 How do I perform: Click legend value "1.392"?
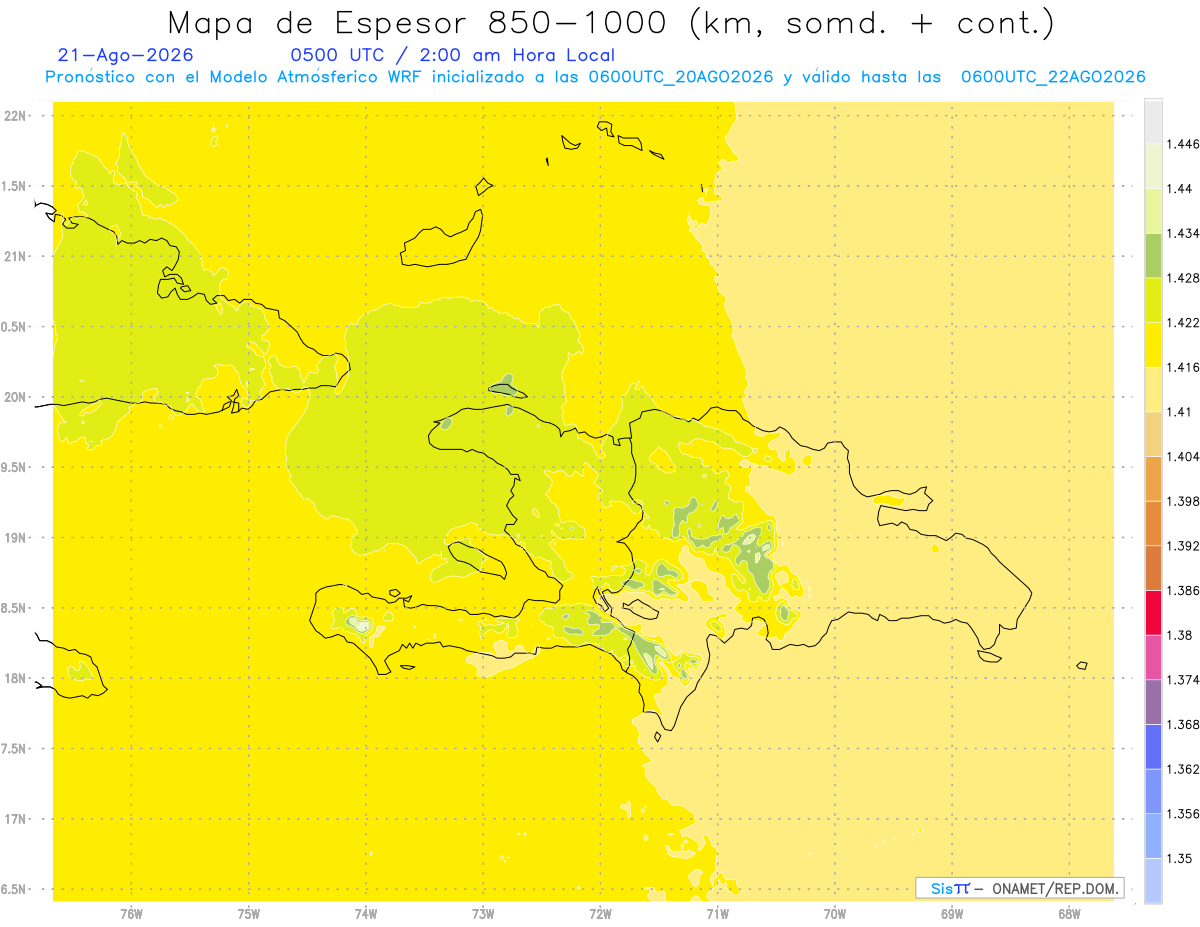pos(1185,546)
